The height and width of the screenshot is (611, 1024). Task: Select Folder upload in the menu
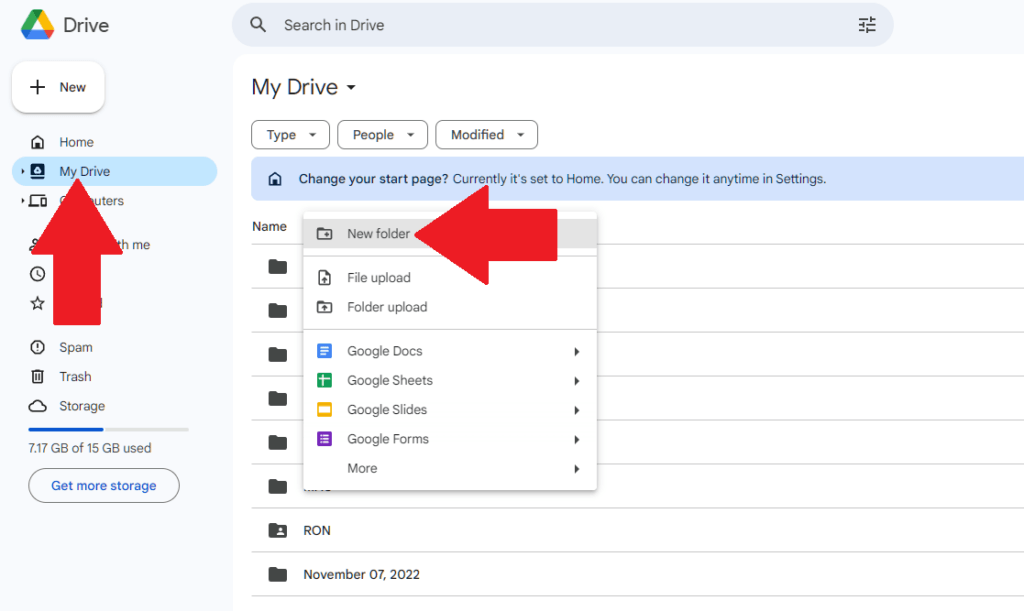(x=450, y=307)
